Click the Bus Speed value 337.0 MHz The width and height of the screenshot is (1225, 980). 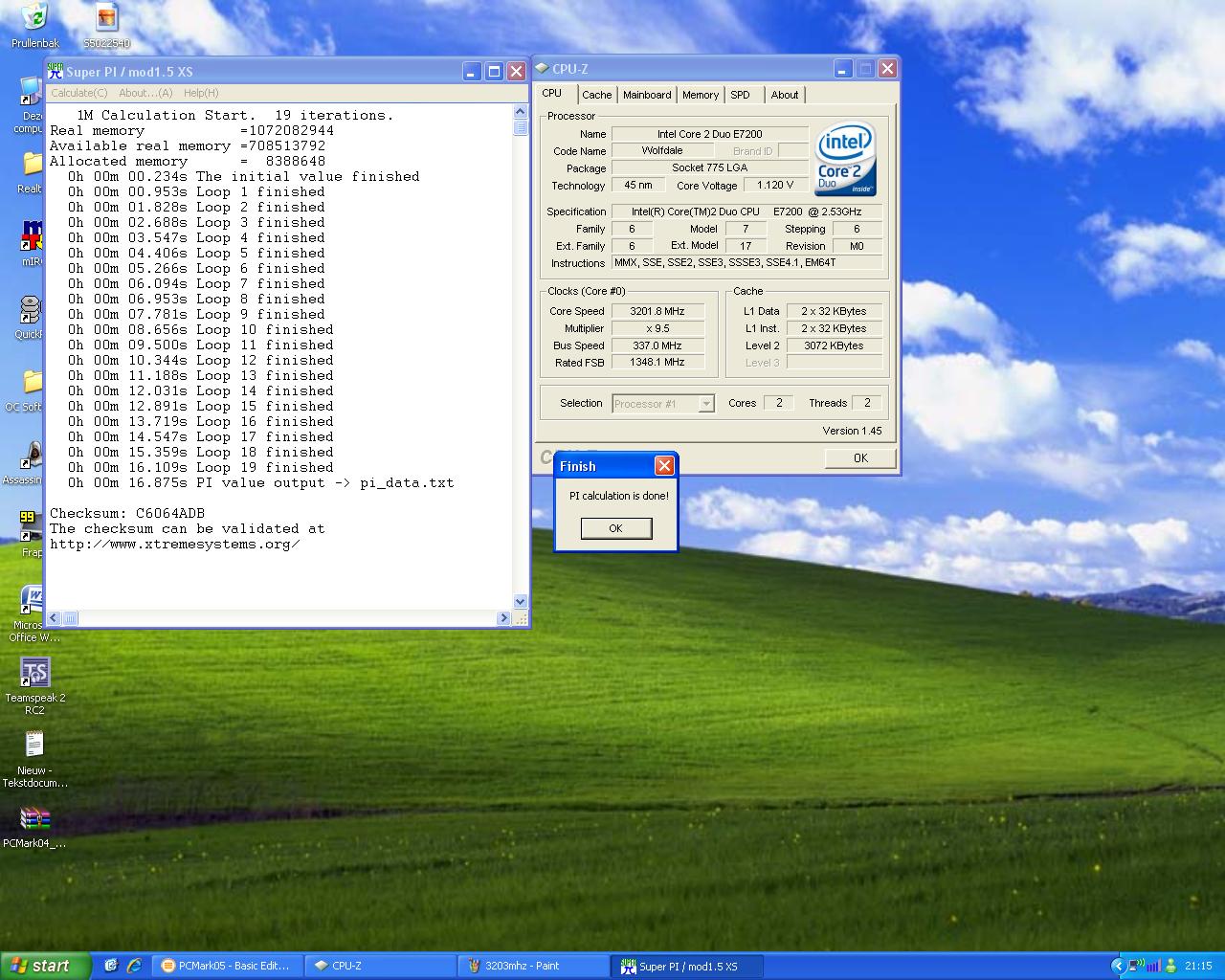coord(657,345)
